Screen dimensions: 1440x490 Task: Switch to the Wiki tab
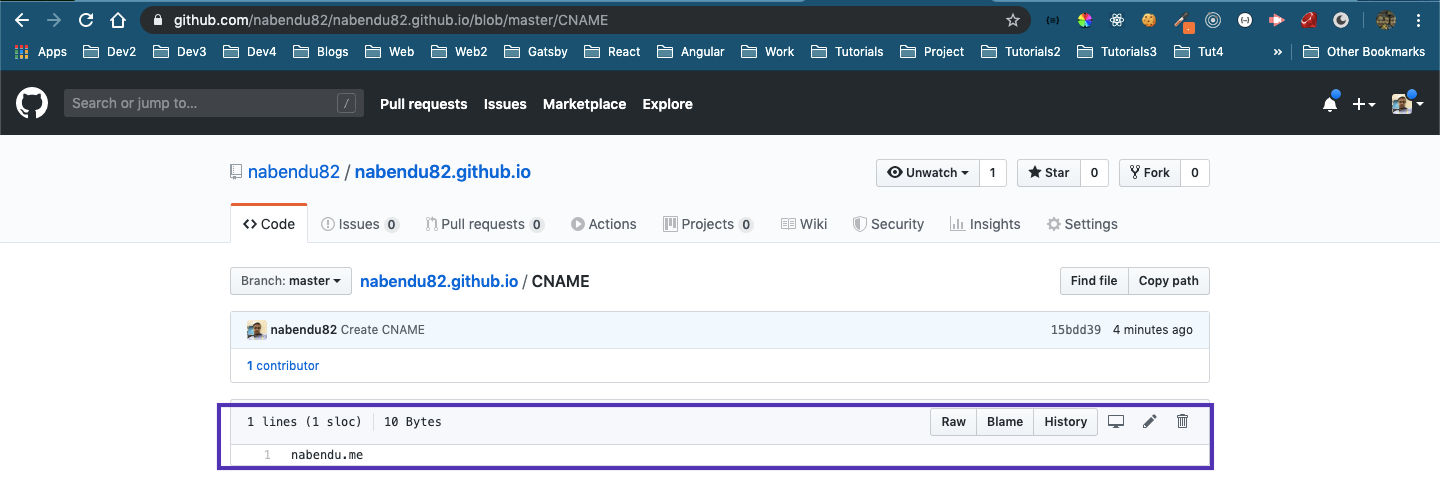tap(804, 224)
